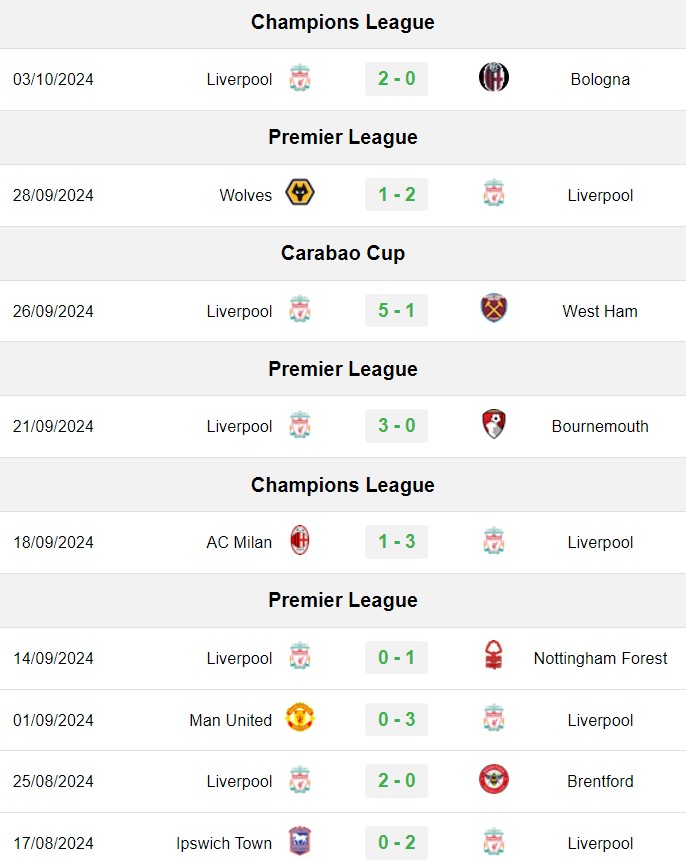Click the West Ham club crest
This screenshot has width=686, height=860.
click(494, 308)
